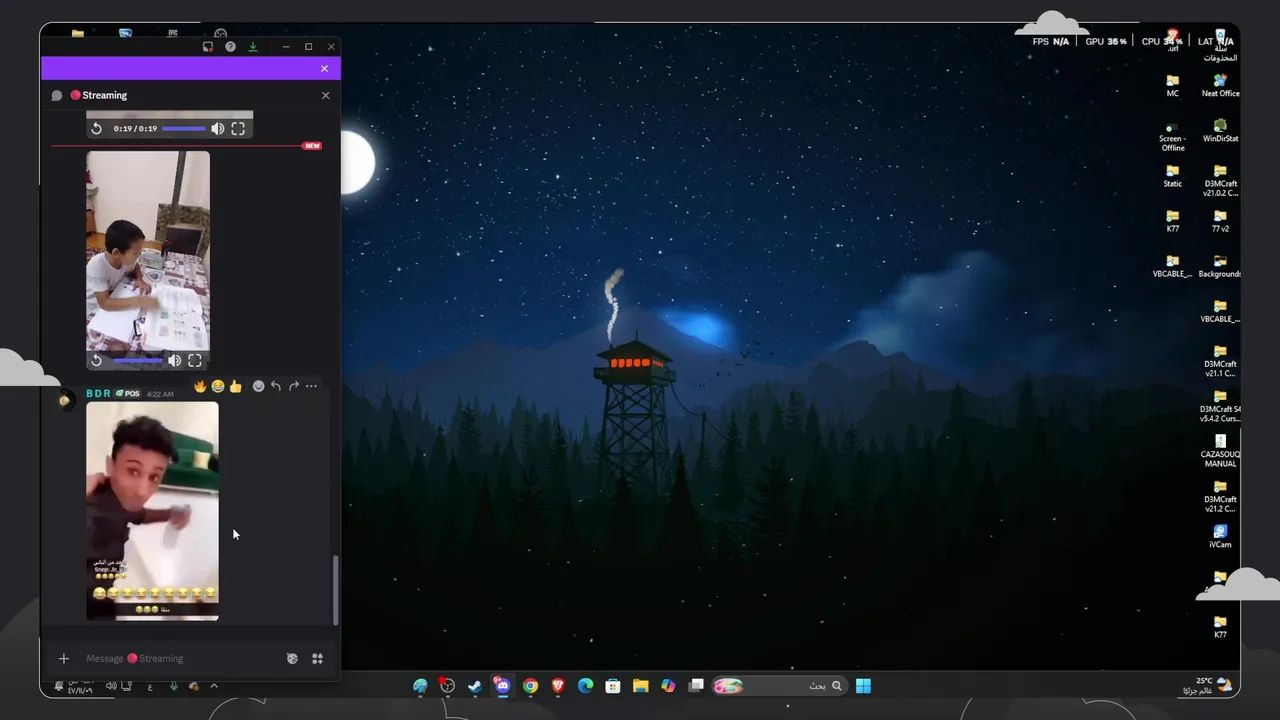The height and width of the screenshot is (720, 1280).
Task: Open more message options (three dots)
Action: [311, 386]
